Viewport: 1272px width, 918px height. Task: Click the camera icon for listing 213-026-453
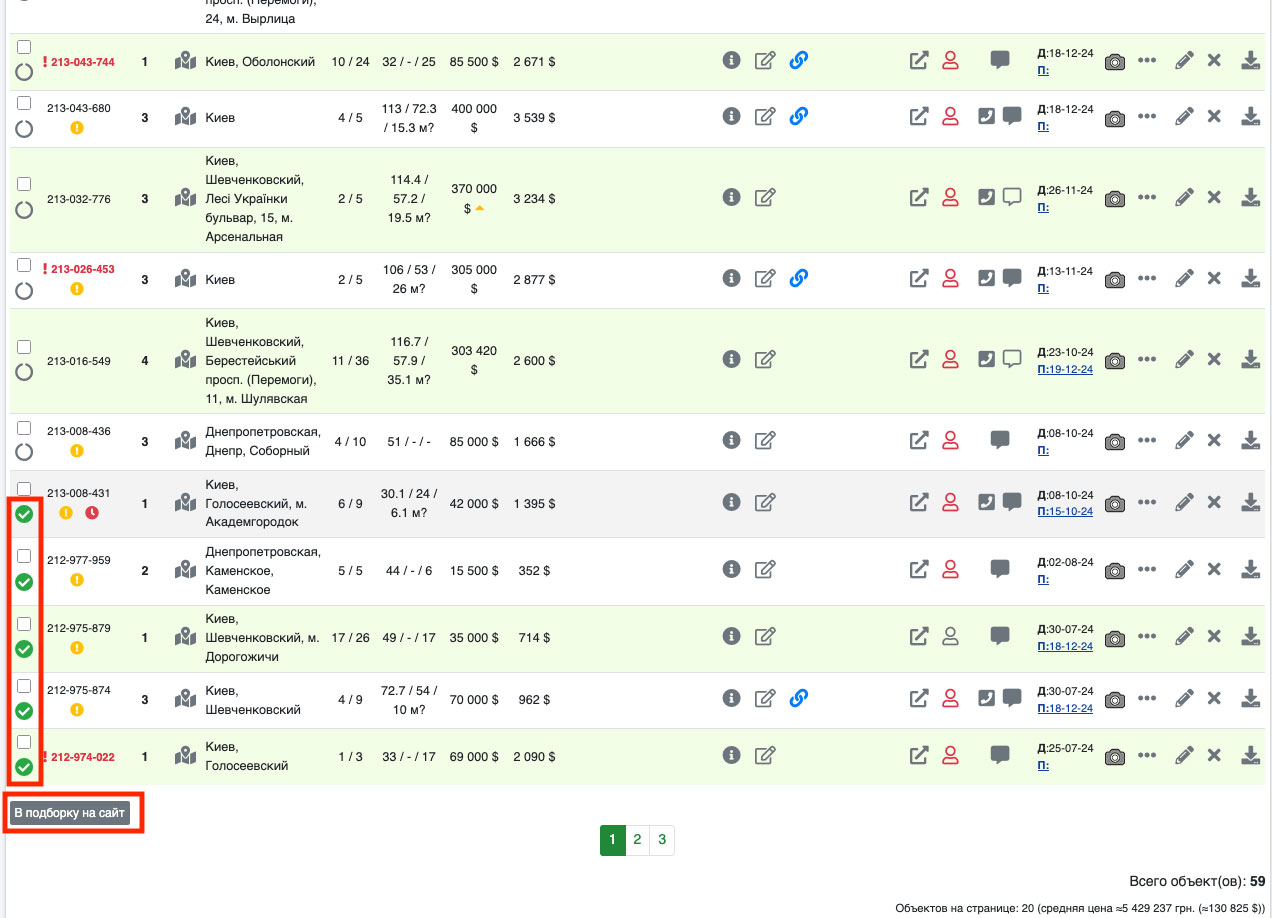(x=1115, y=280)
